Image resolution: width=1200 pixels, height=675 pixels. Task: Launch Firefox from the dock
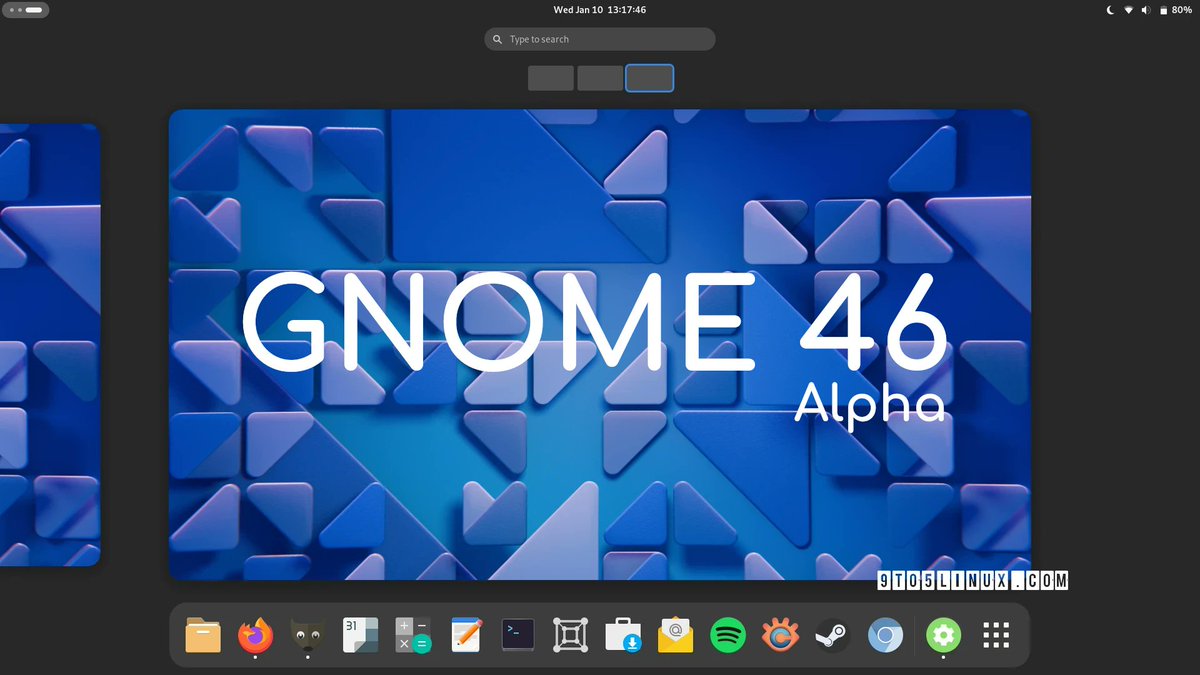tap(255, 635)
